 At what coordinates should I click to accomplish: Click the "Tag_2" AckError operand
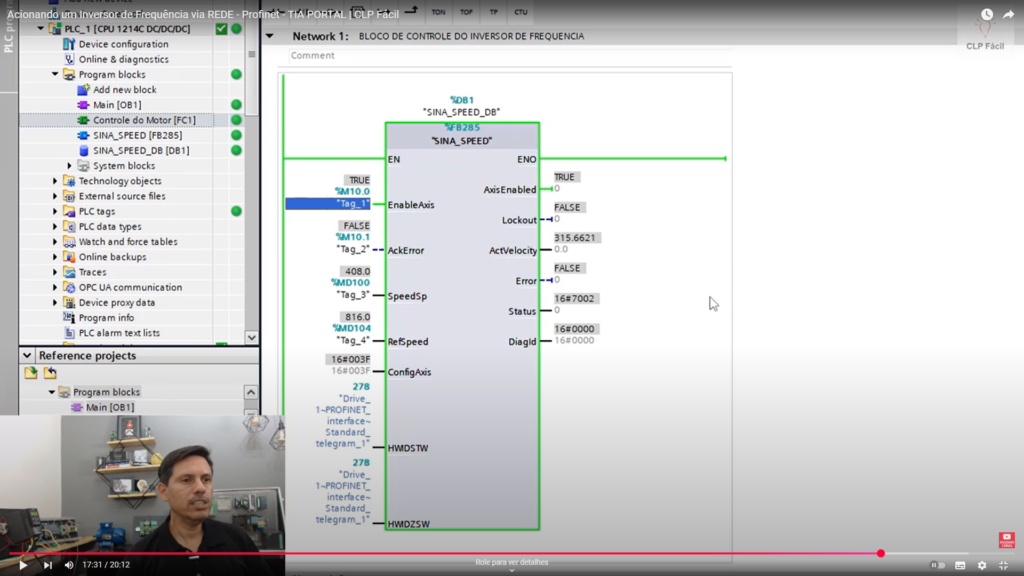[353, 249]
